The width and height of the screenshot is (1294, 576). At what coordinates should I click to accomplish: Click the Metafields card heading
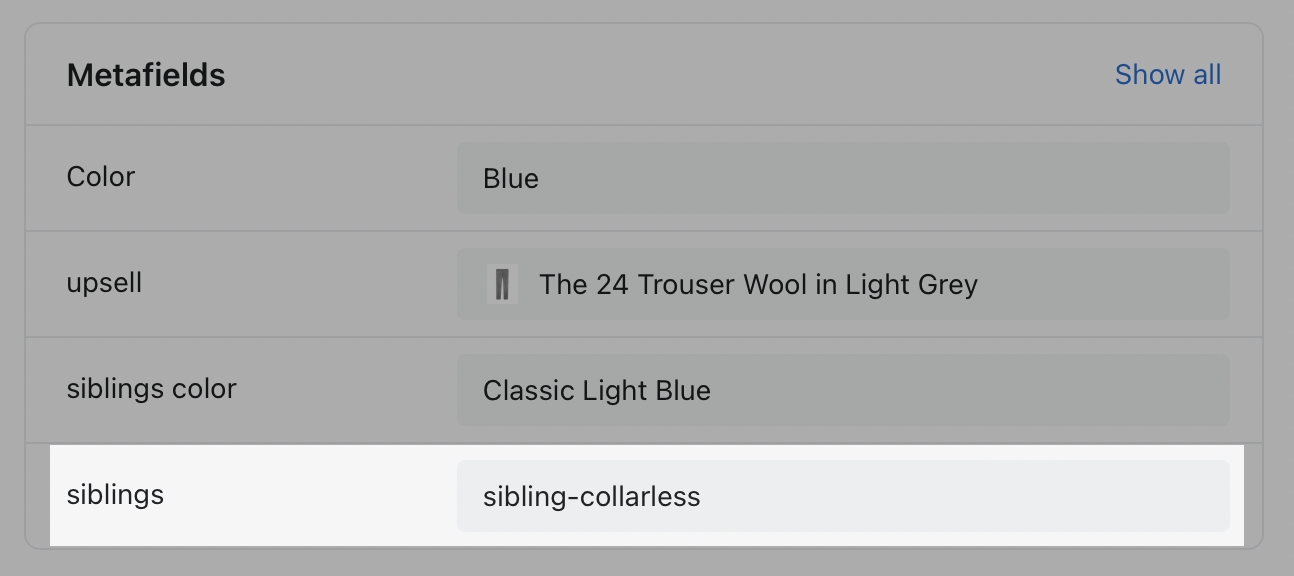click(146, 75)
